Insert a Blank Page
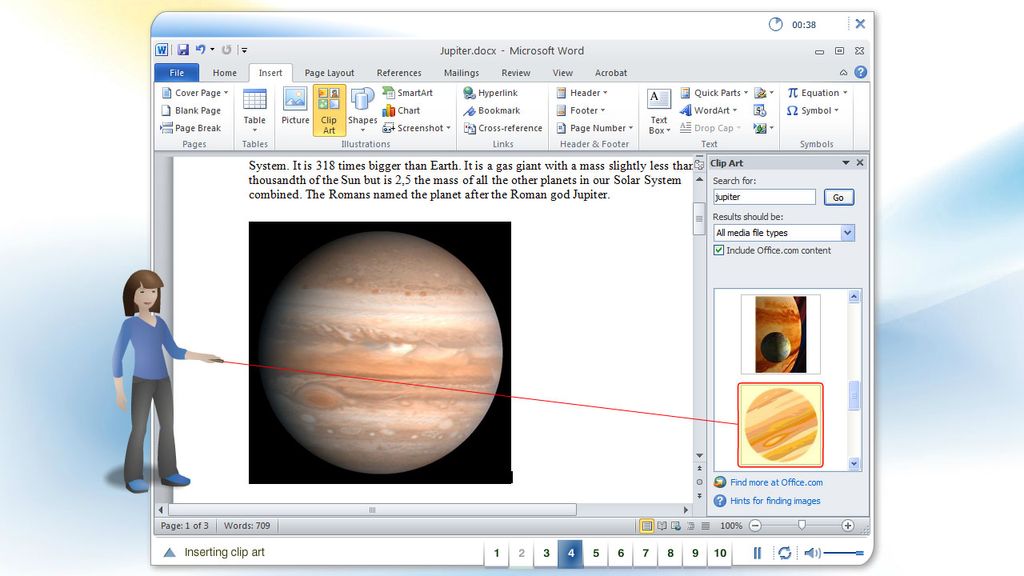This screenshot has width=1024, height=576. tap(191, 110)
